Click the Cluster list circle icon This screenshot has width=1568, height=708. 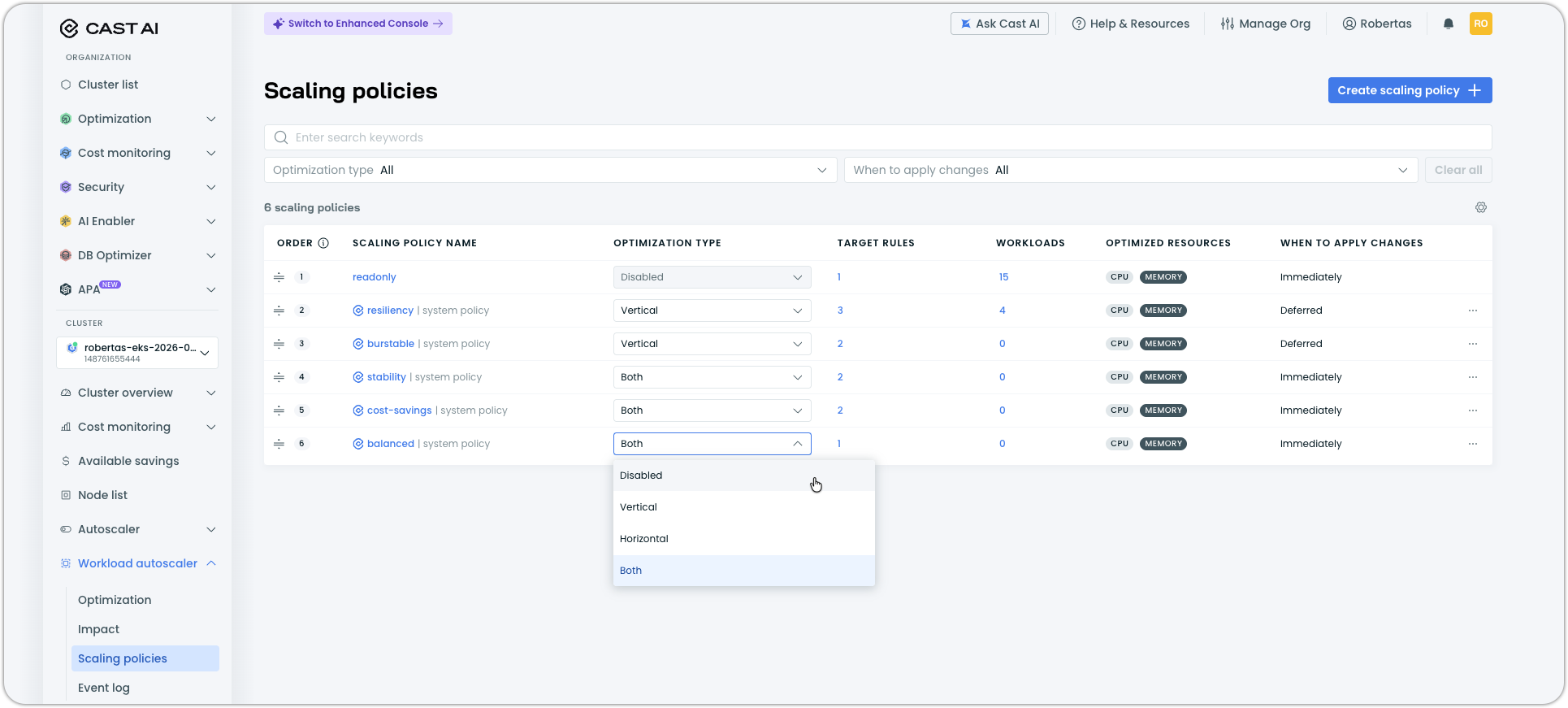pos(66,85)
